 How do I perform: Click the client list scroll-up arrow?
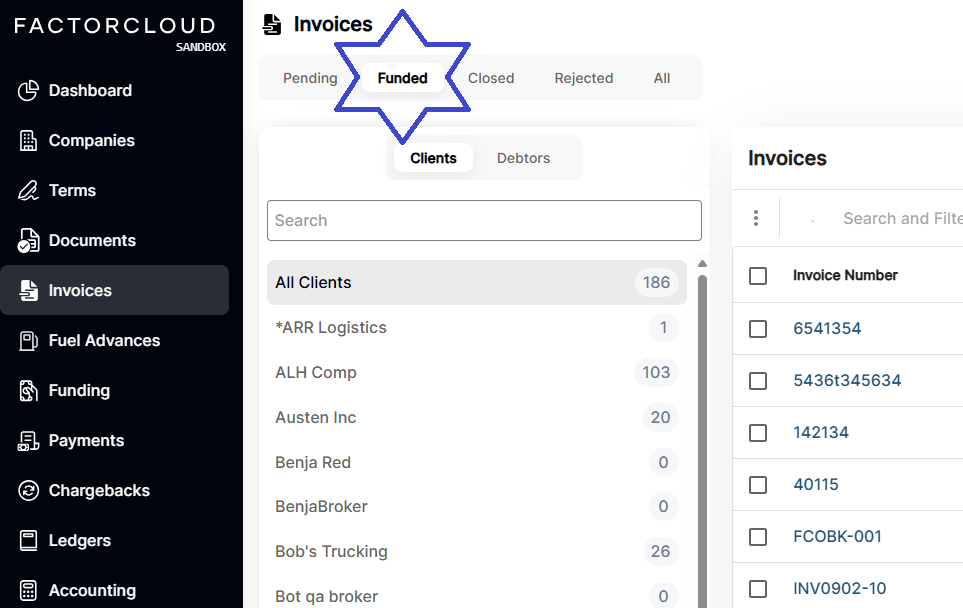[703, 264]
